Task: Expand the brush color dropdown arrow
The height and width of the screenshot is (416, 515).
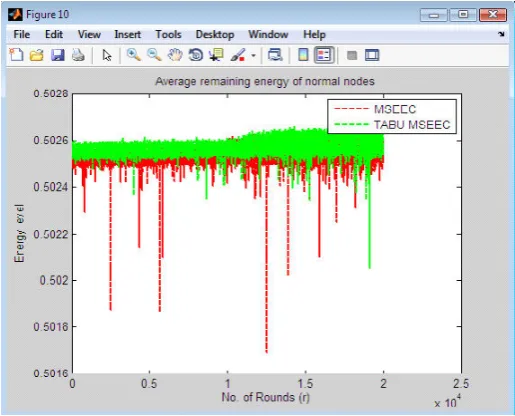Action: [x=254, y=56]
